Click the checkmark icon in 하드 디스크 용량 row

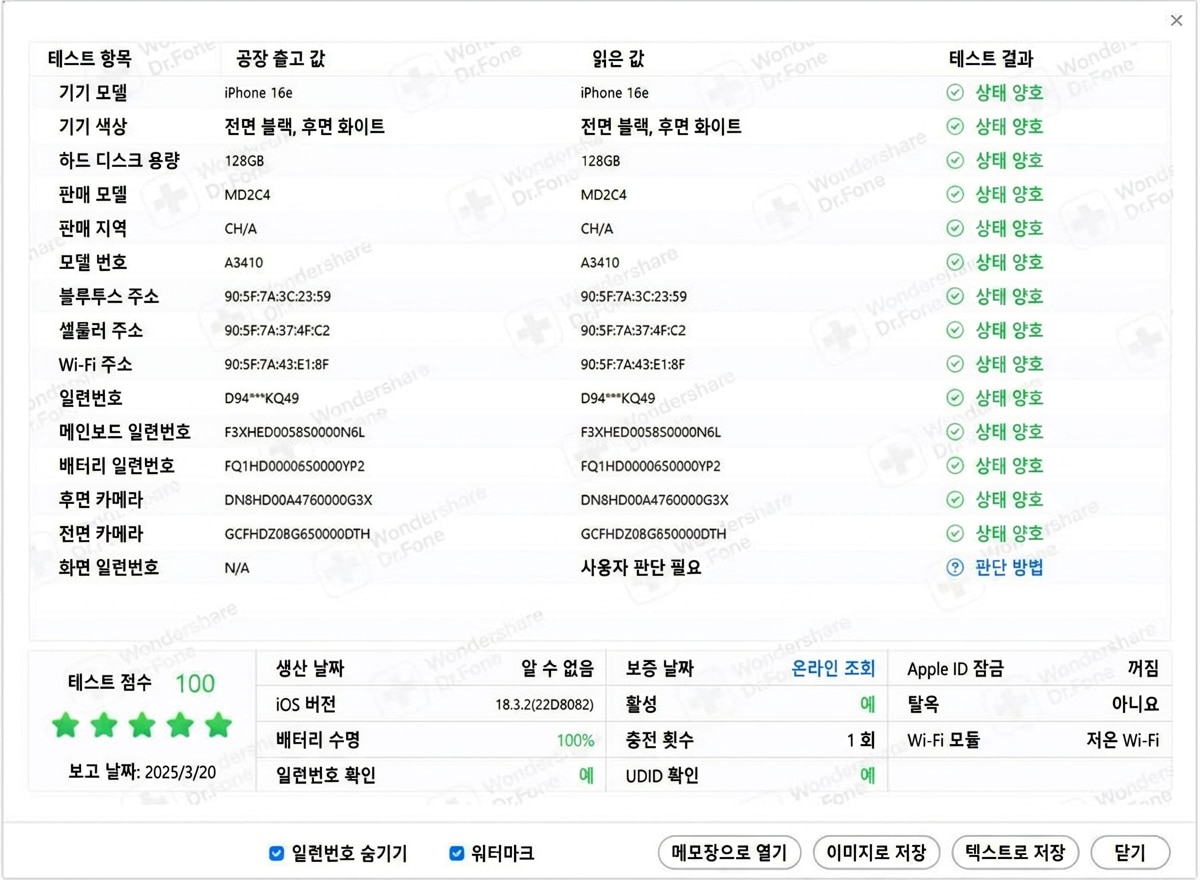point(955,161)
